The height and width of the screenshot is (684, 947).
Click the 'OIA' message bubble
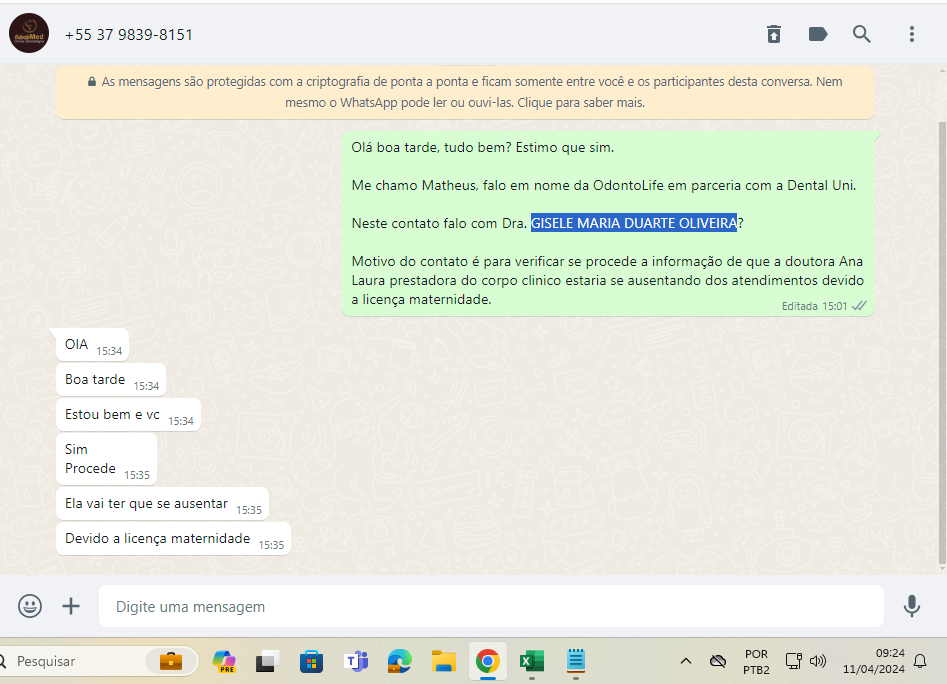point(92,344)
